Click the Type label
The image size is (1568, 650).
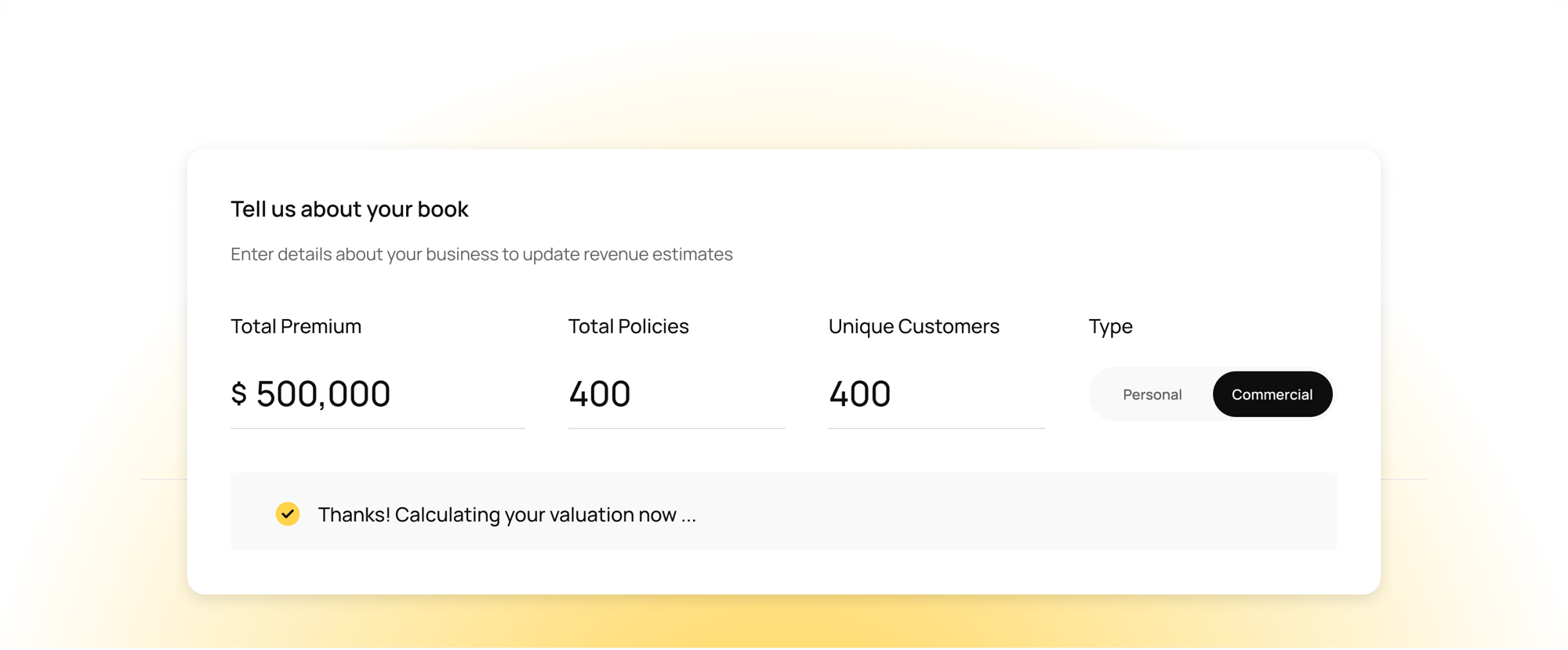[1110, 326]
